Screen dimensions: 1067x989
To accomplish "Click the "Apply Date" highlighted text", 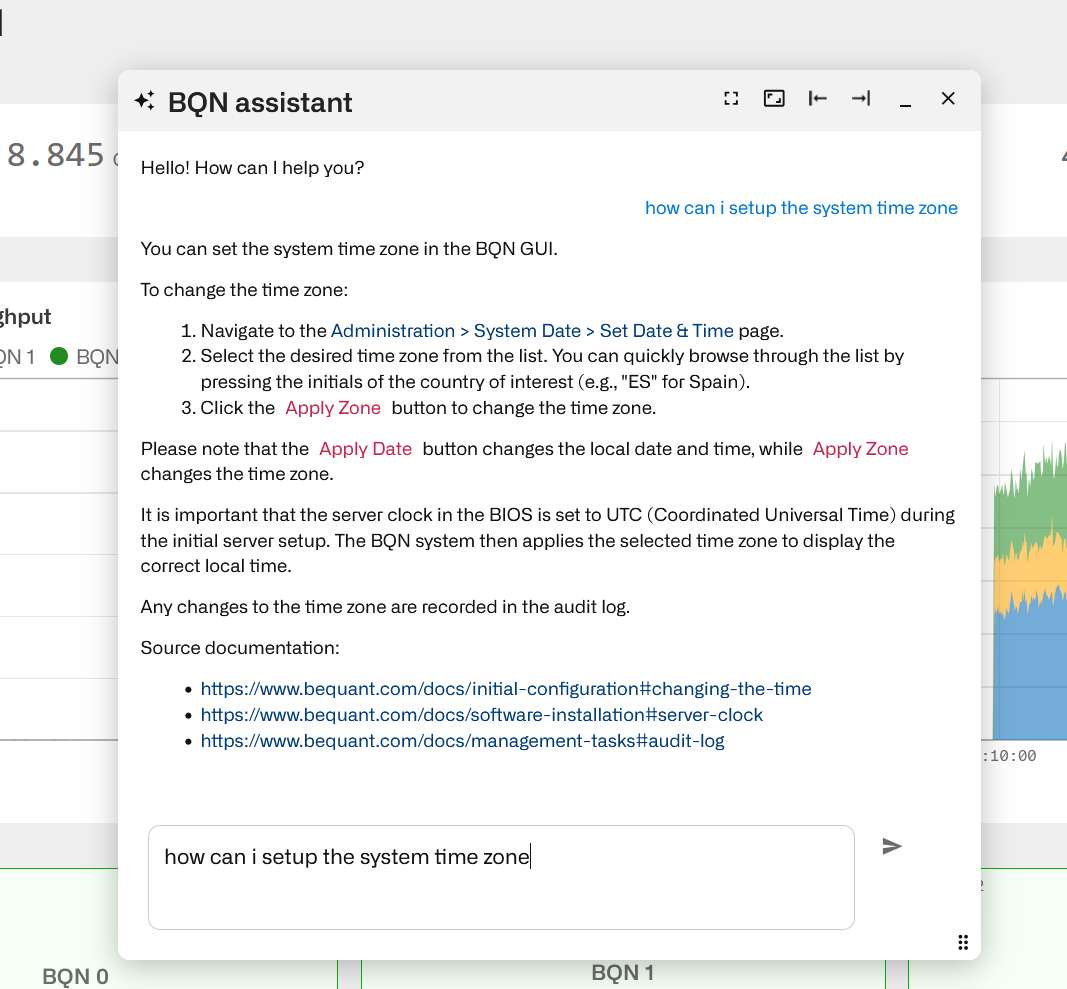I will point(365,449).
